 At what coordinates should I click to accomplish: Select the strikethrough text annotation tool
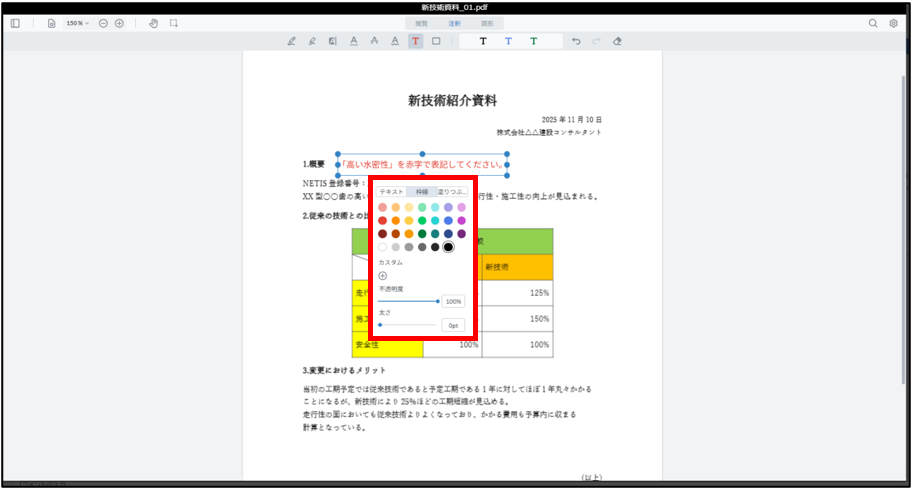click(374, 41)
